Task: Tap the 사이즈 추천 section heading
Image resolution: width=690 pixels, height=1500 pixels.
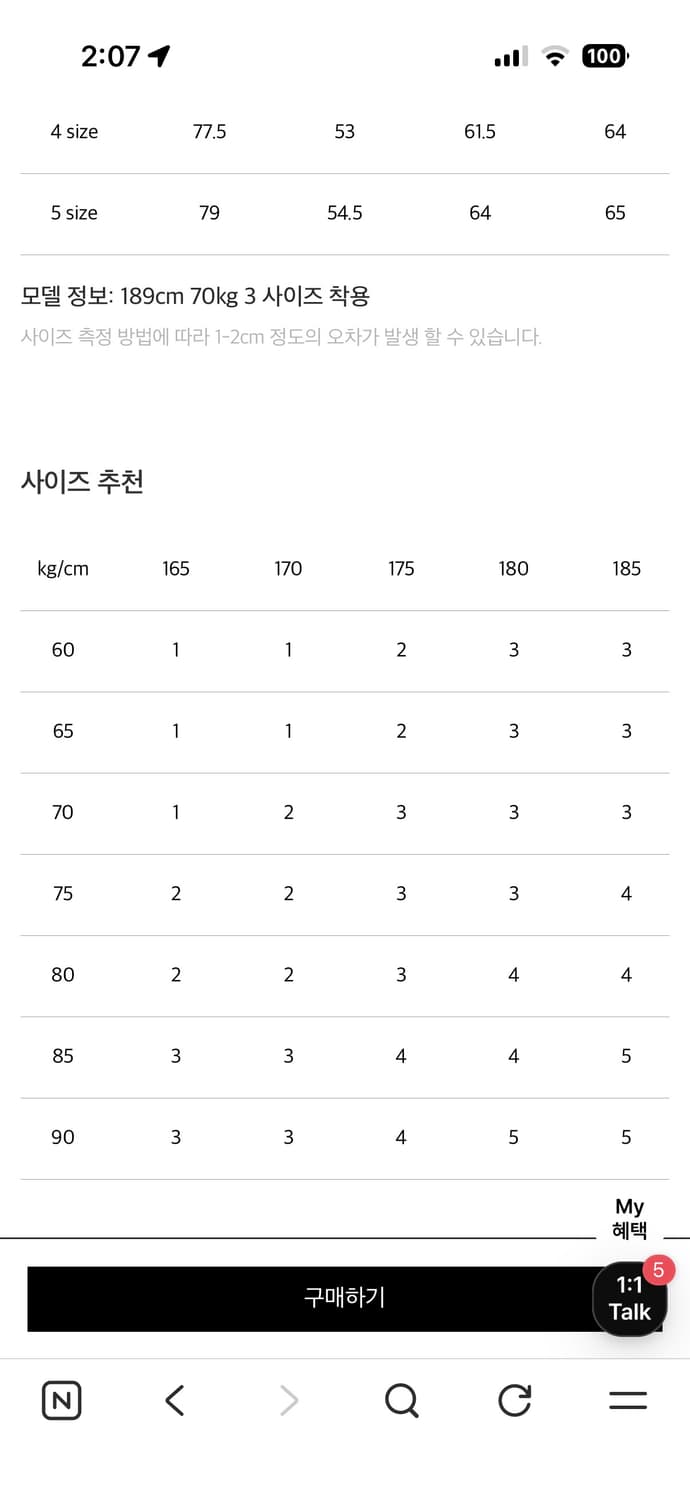Action: click(x=84, y=482)
